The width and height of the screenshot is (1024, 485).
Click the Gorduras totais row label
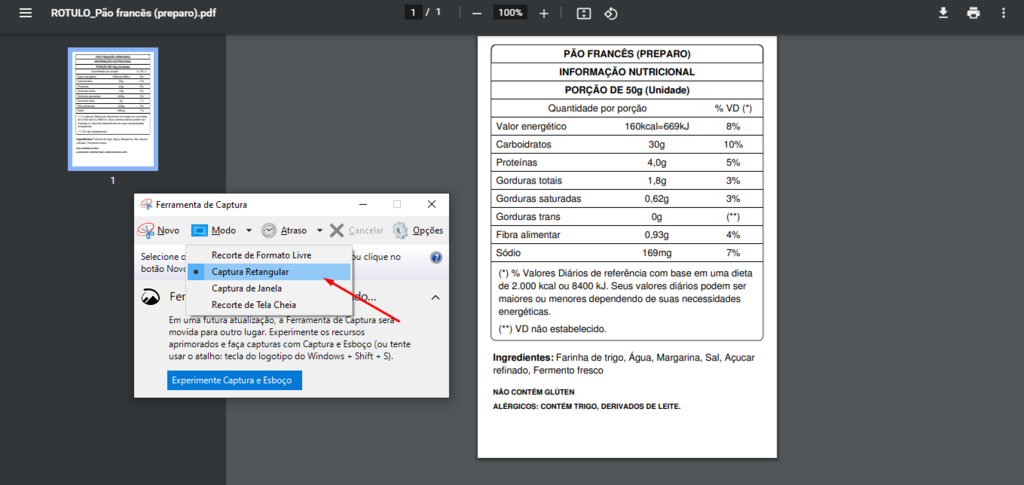(528, 180)
